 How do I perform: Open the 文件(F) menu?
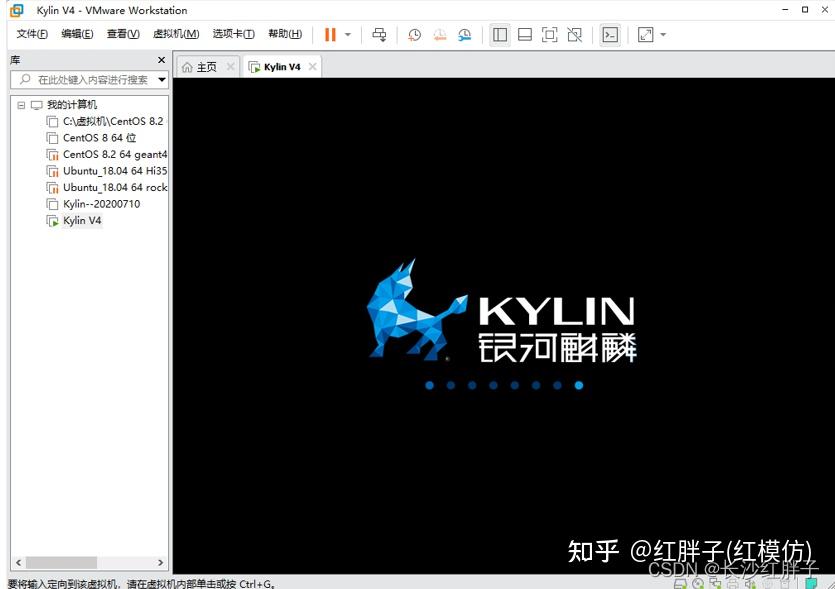point(32,34)
